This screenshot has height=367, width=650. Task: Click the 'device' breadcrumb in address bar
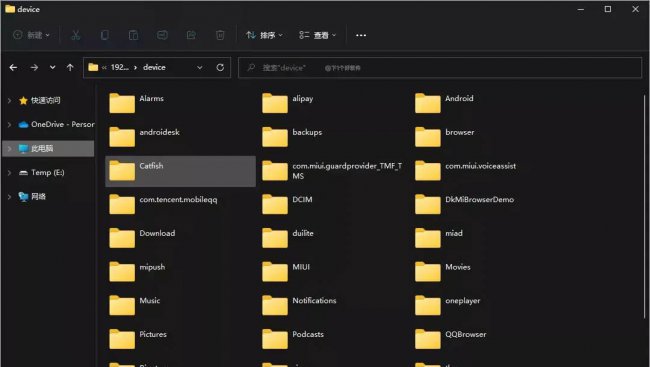click(x=154, y=67)
